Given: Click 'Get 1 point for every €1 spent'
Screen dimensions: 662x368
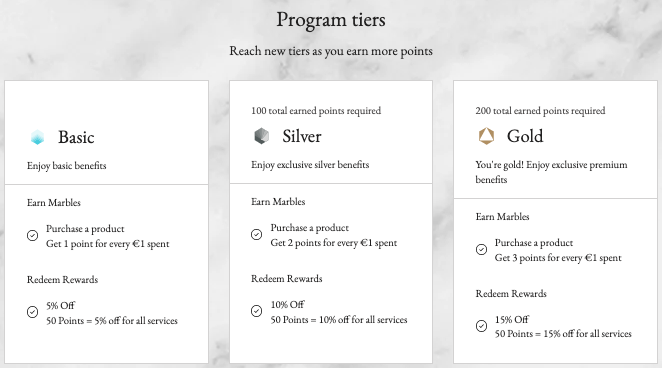Looking at the screenshot, I should 108,244.
